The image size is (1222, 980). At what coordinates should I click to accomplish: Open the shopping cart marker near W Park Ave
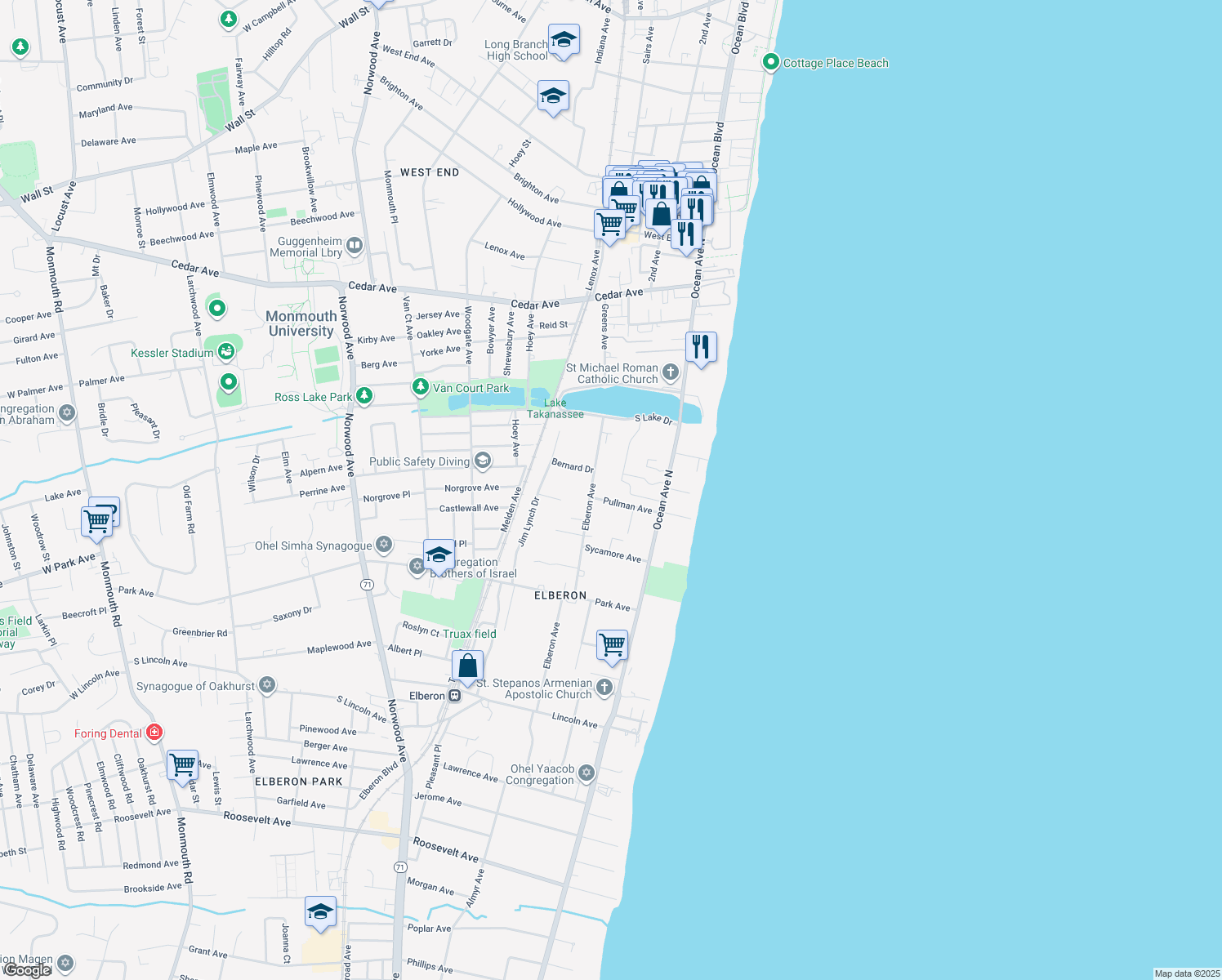coord(97,520)
